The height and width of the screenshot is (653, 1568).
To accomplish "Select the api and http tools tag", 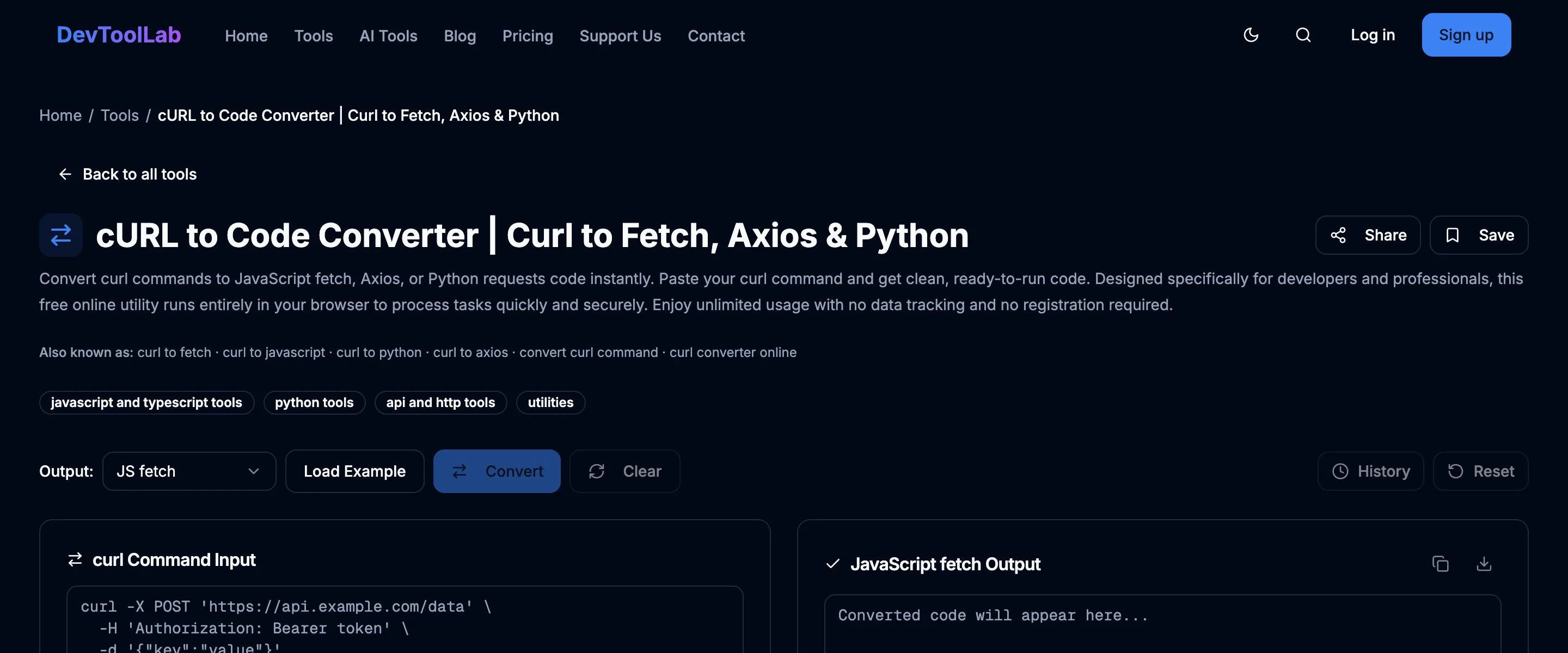I will coord(440,402).
